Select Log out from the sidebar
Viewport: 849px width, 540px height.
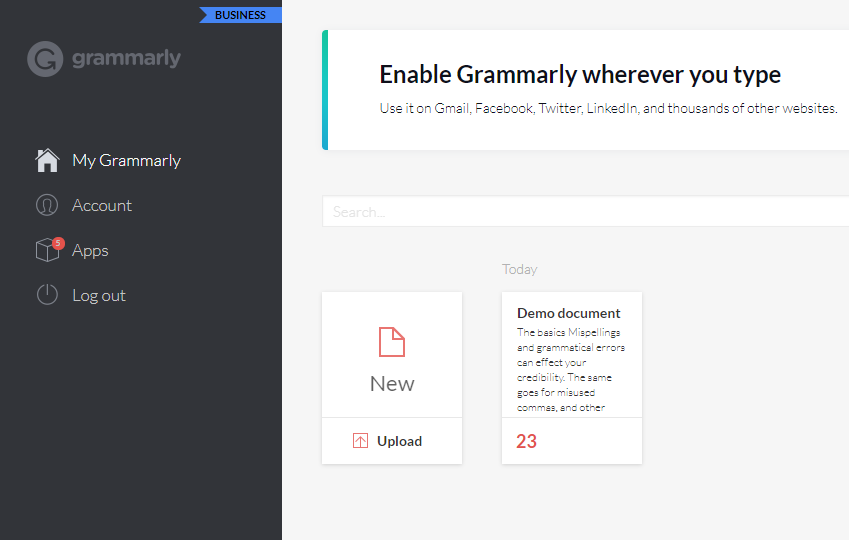tap(99, 296)
